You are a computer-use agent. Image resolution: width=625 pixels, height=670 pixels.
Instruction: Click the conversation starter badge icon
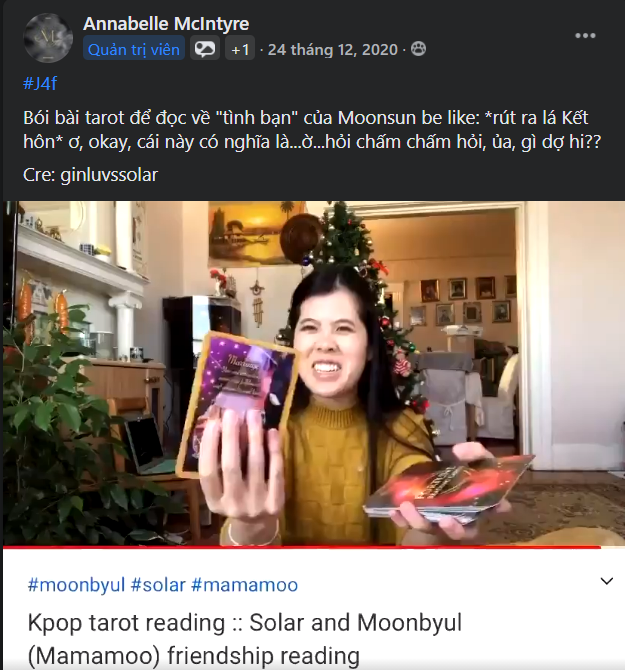point(205,49)
